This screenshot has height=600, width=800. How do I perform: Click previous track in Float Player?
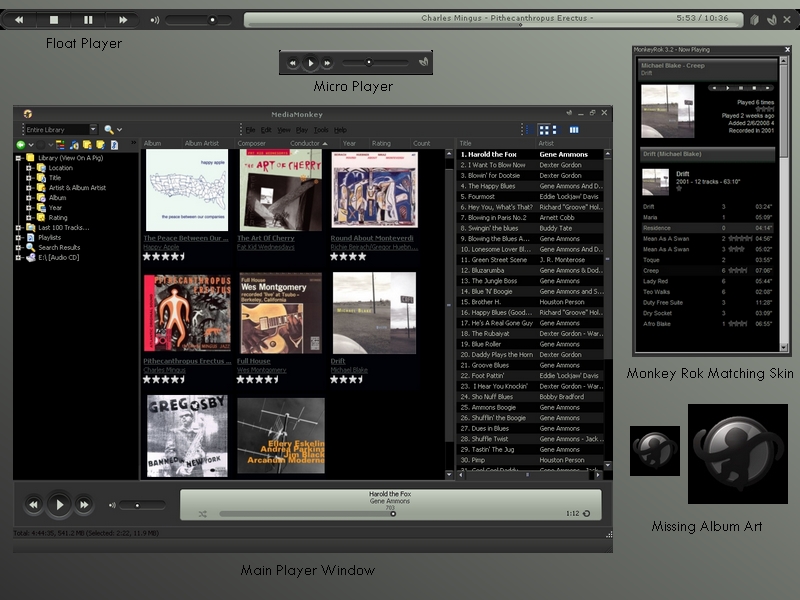click(19, 20)
